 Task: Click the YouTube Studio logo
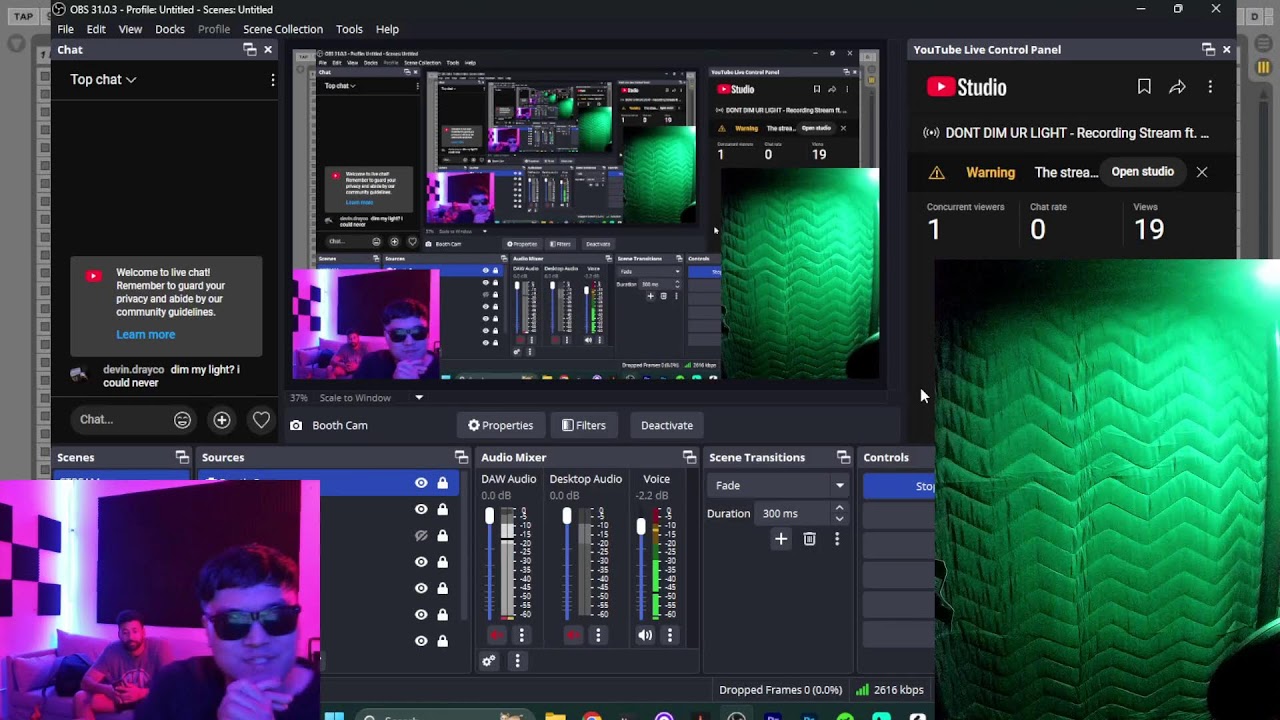[966, 87]
